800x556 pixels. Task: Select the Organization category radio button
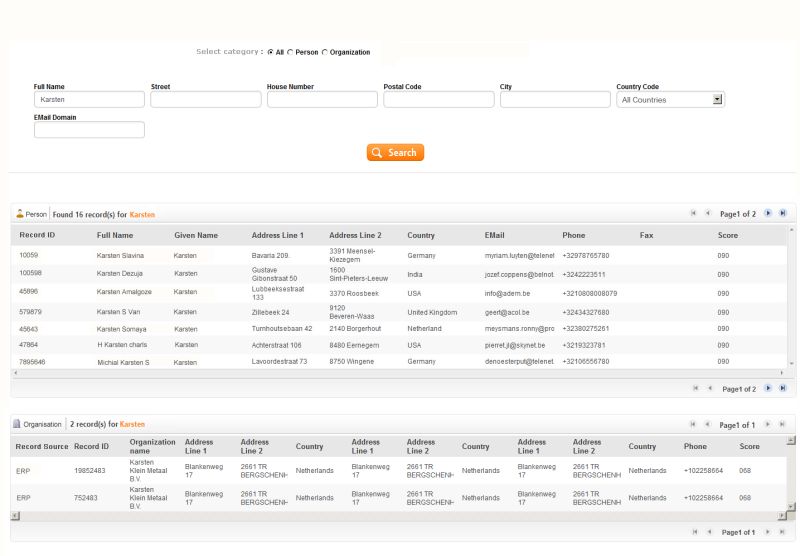coord(324,52)
